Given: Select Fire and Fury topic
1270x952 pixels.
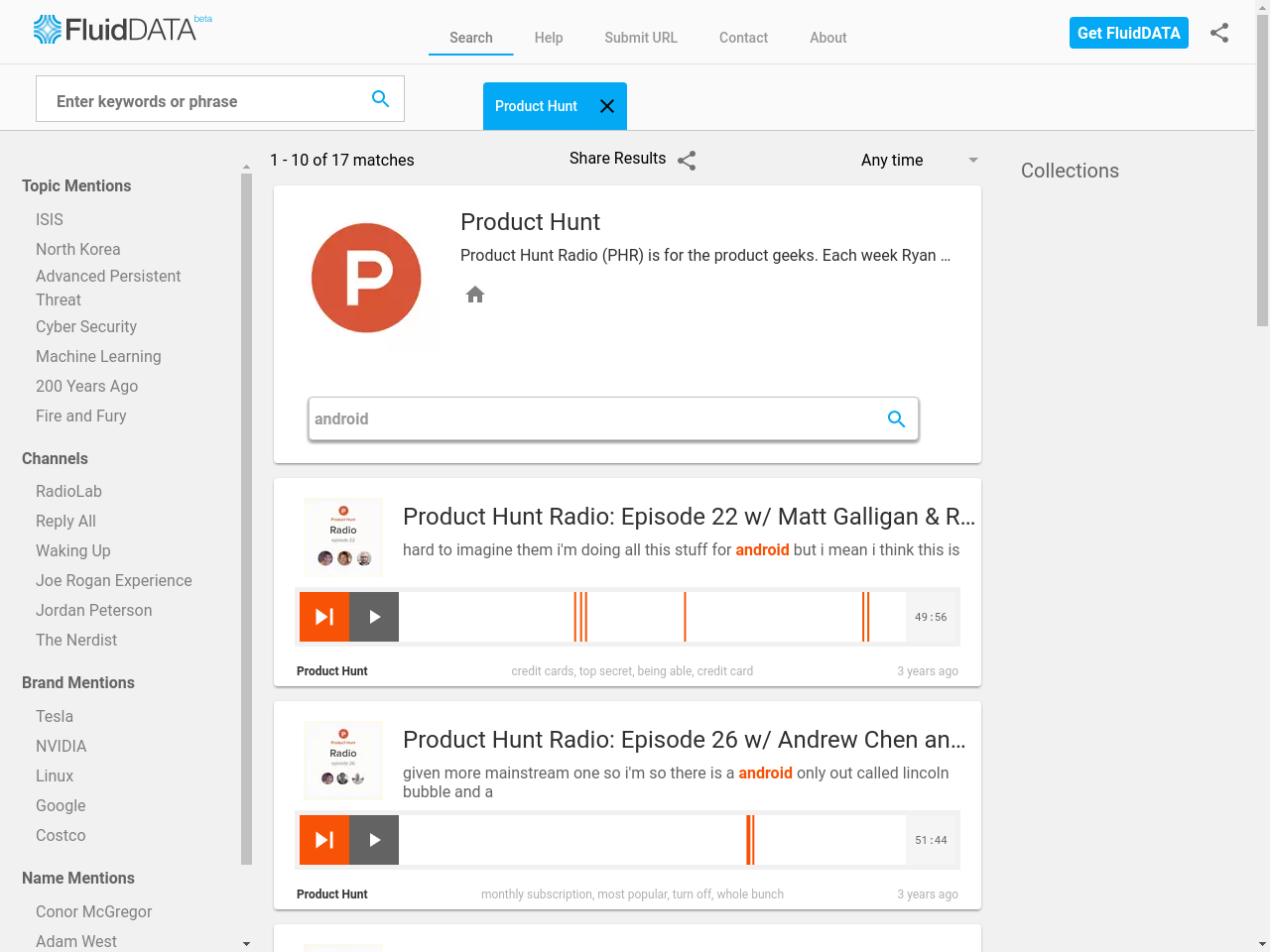Looking at the screenshot, I should click(81, 416).
